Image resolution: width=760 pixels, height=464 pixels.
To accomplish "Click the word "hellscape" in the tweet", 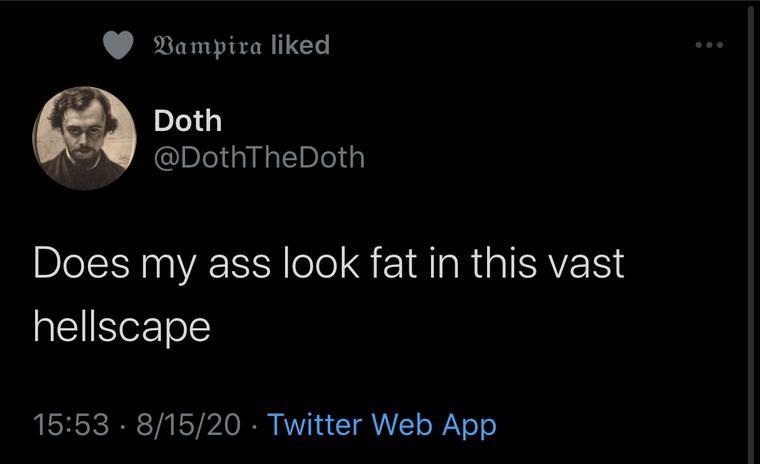I will pos(122,326).
